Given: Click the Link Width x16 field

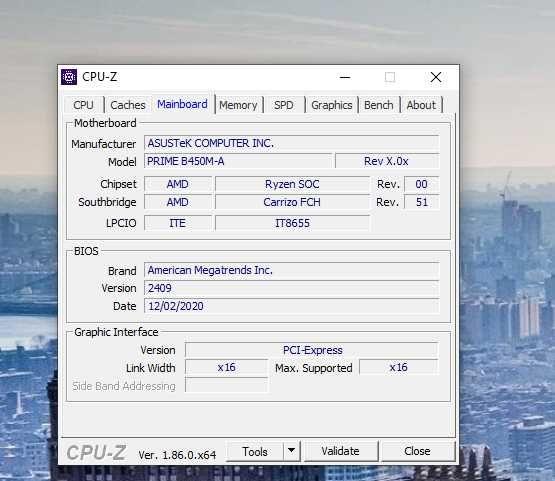Looking at the screenshot, I should [x=227, y=367].
